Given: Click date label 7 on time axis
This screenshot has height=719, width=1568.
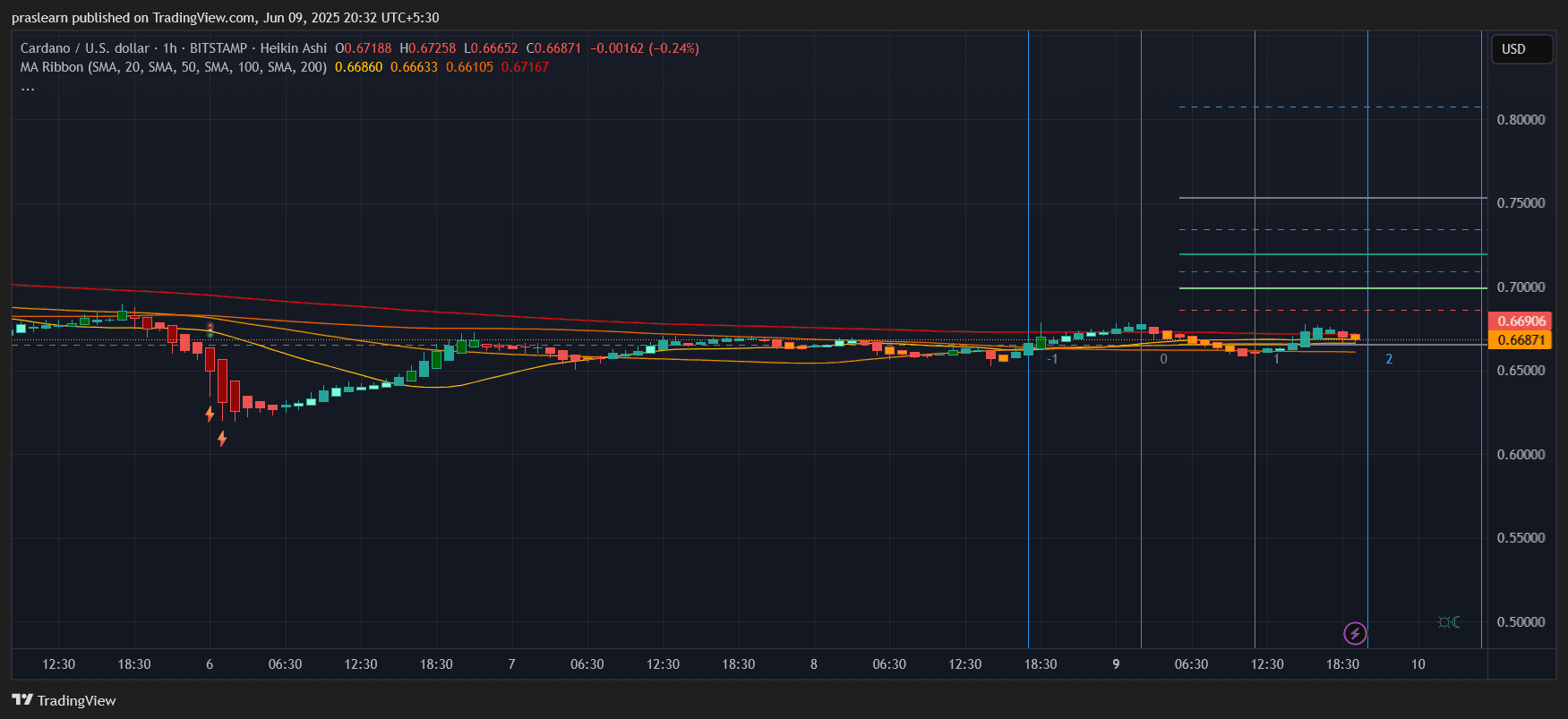Looking at the screenshot, I should [x=511, y=664].
